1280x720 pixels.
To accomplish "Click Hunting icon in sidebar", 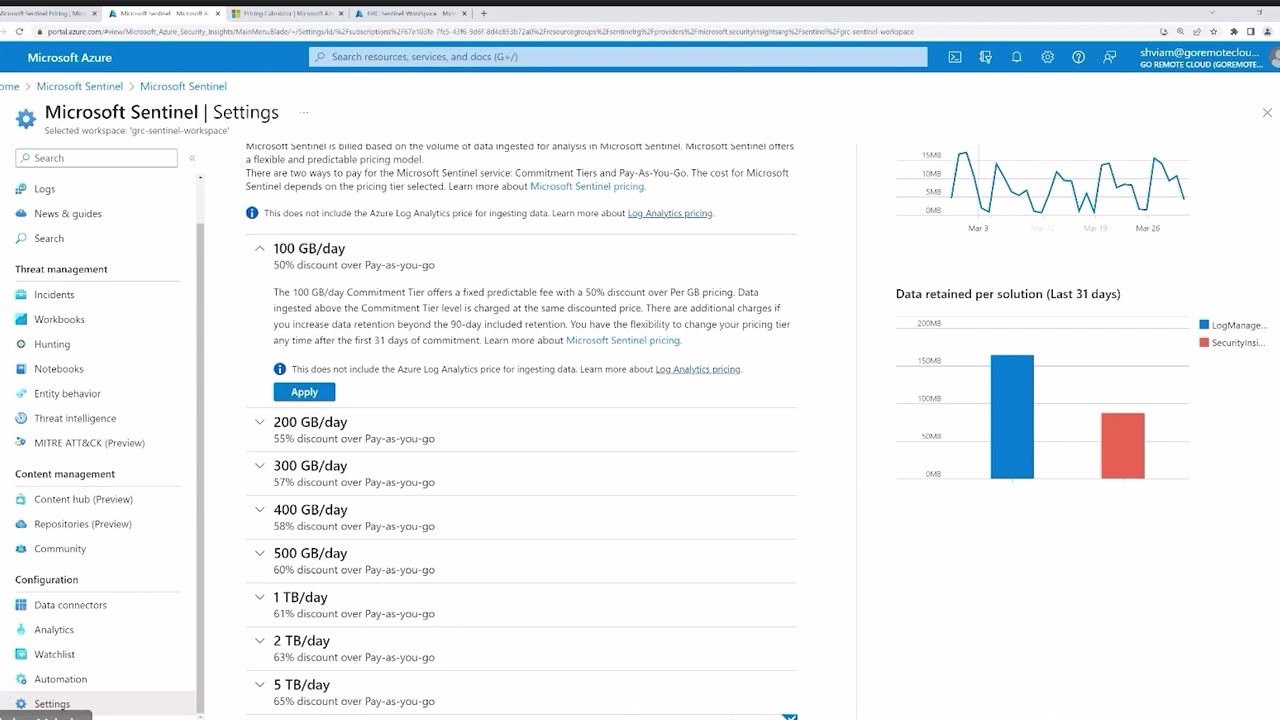I will click(21, 344).
